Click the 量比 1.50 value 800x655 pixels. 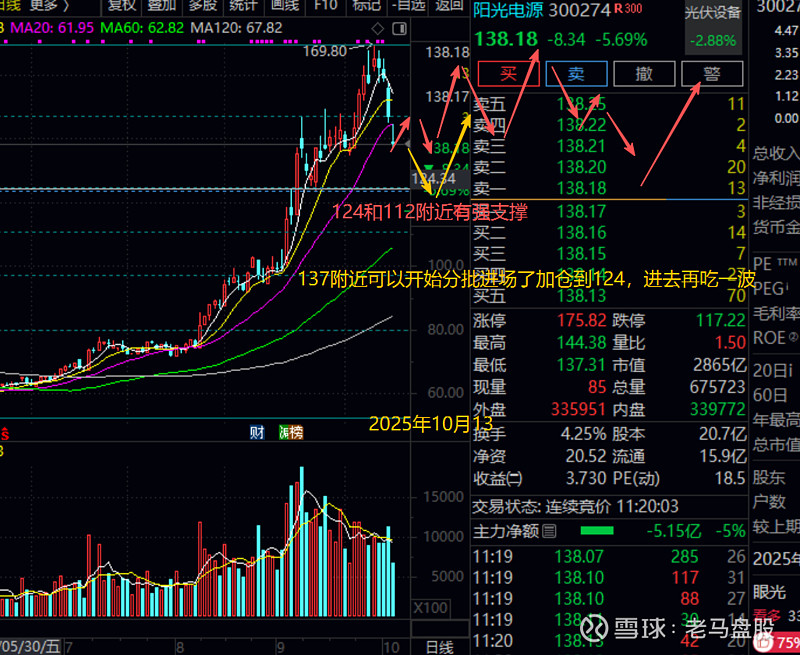pyautogui.click(x=731, y=342)
